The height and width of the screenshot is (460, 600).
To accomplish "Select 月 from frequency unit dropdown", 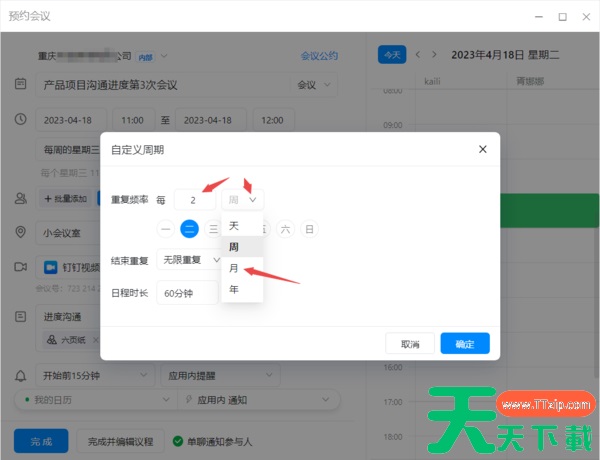I will [x=242, y=268].
